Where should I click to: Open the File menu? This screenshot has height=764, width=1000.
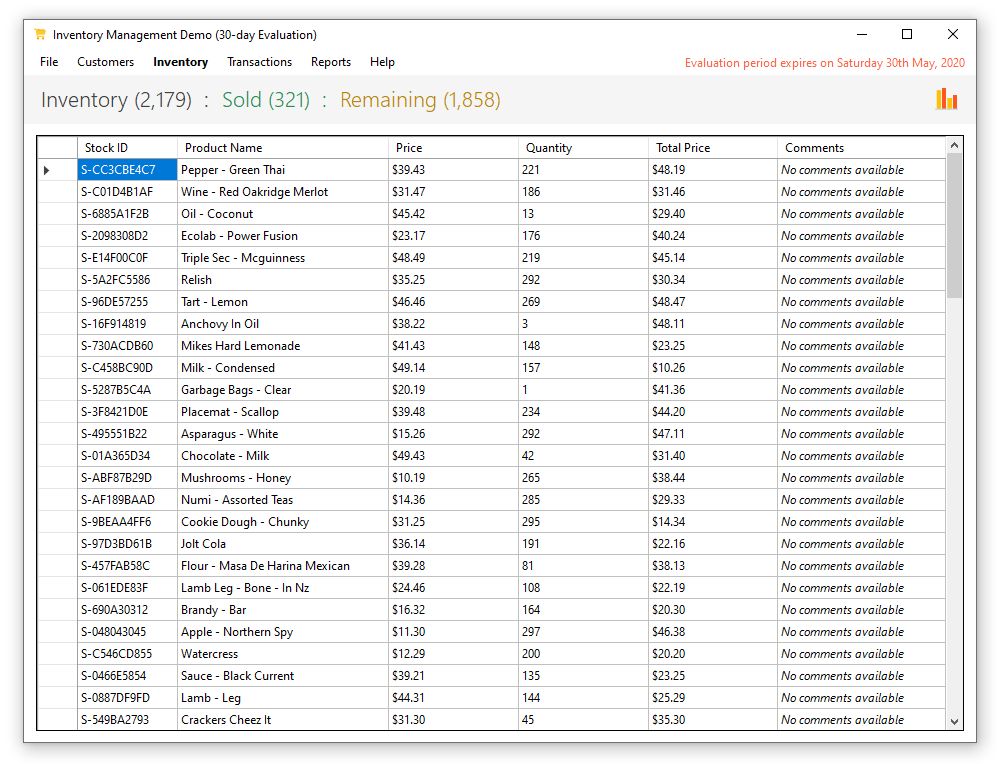pos(49,62)
